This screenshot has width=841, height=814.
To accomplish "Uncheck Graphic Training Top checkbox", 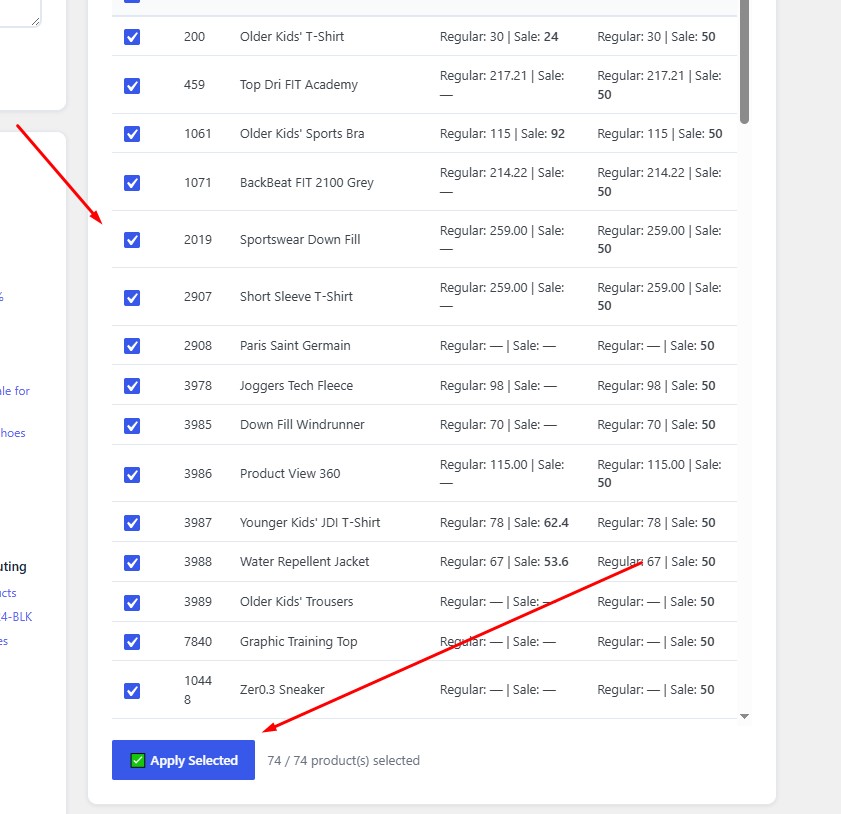I will pos(132,642).
